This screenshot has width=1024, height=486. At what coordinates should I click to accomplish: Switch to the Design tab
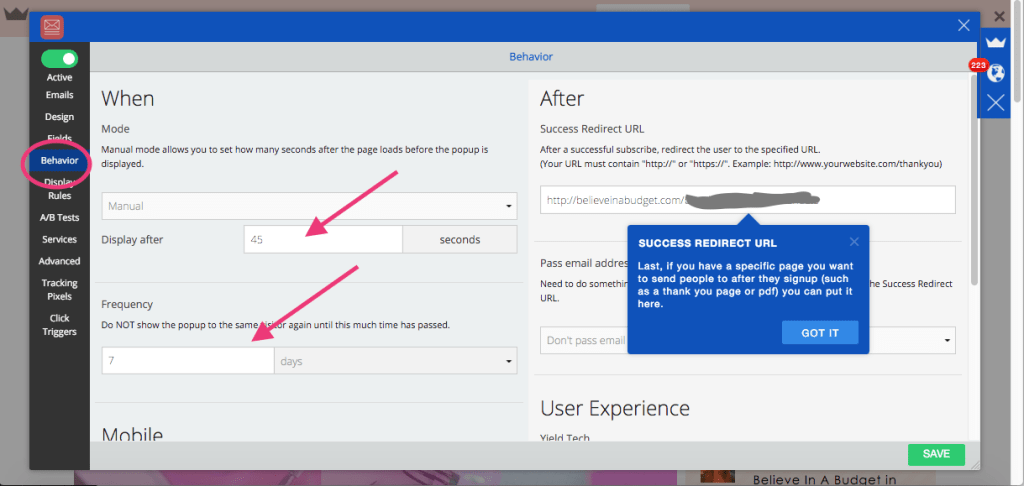(x=59, y=117)
